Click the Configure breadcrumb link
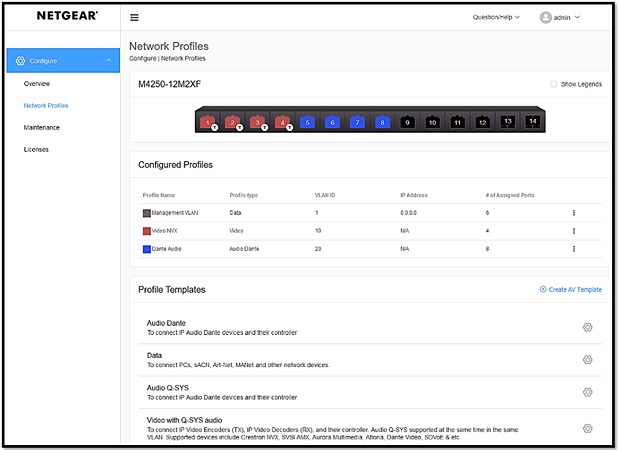 [x=143, y=58]
